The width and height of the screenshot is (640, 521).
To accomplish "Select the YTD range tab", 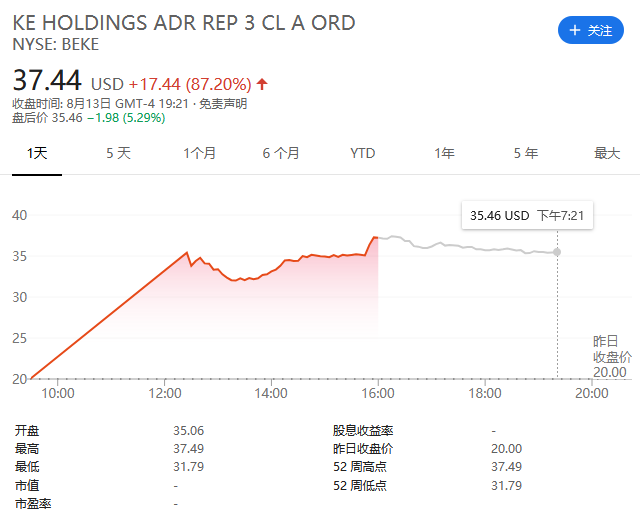I will [363, 153].
